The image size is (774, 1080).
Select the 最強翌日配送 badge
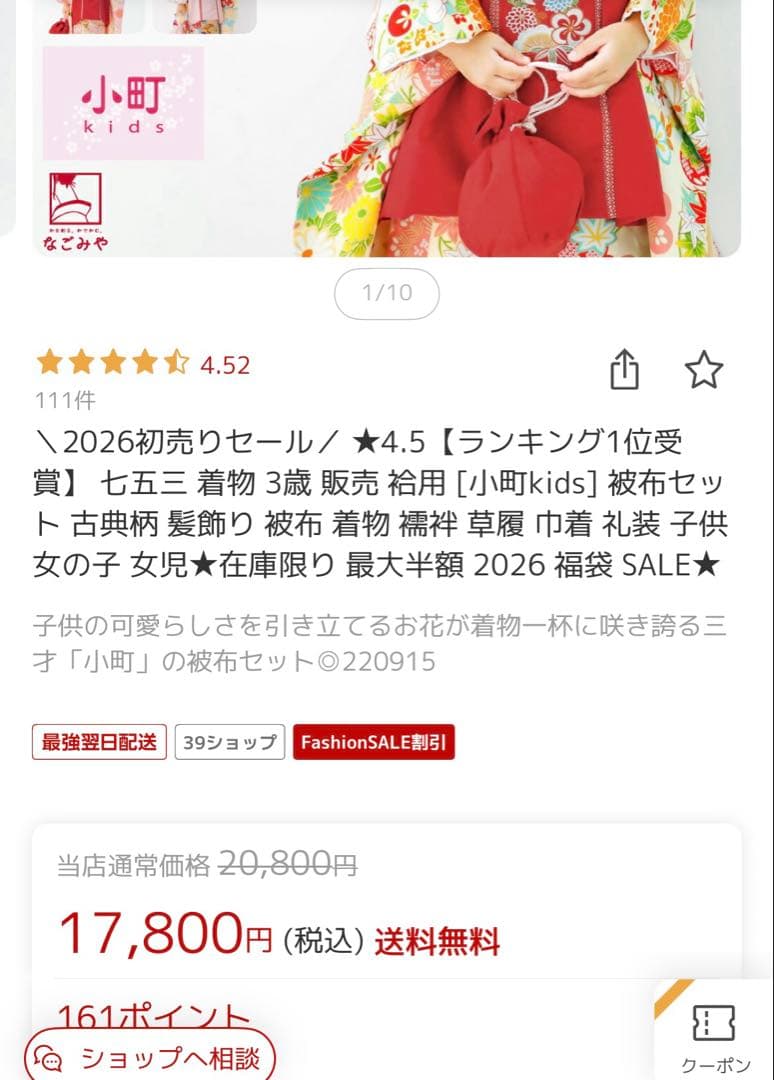(99, 742)
